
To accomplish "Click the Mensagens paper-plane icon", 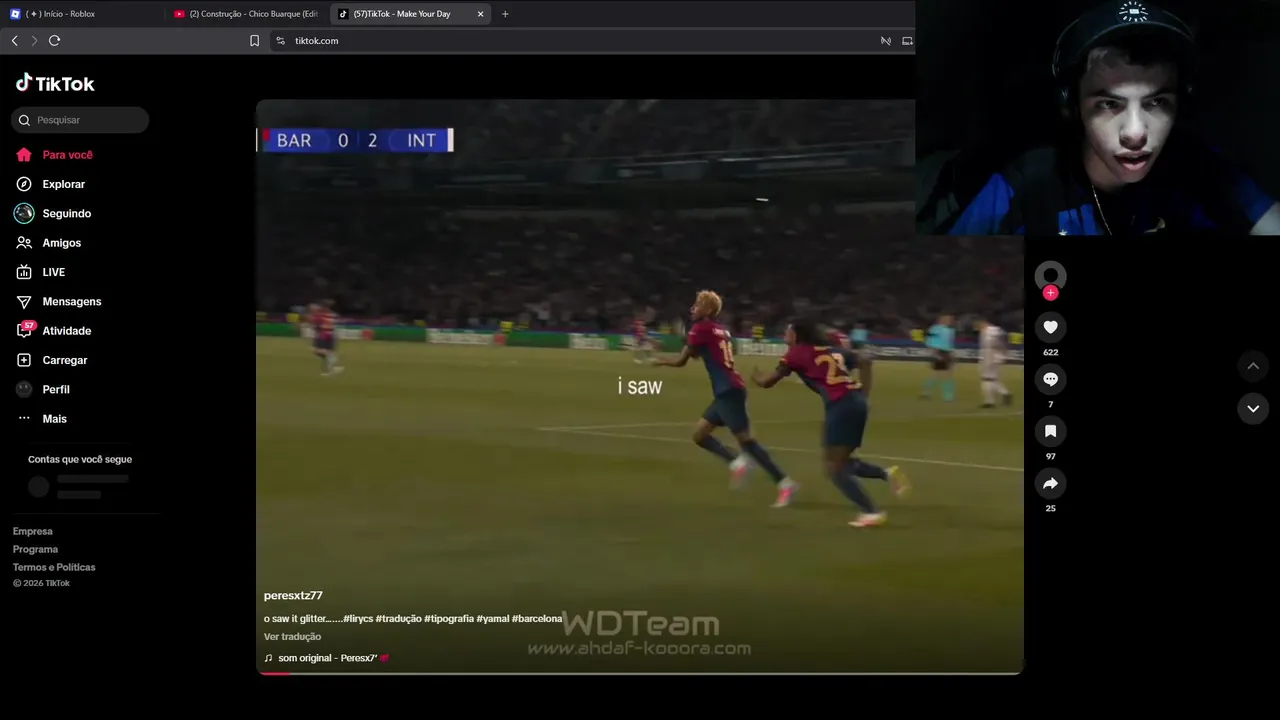I will click(x=24, y=301).
